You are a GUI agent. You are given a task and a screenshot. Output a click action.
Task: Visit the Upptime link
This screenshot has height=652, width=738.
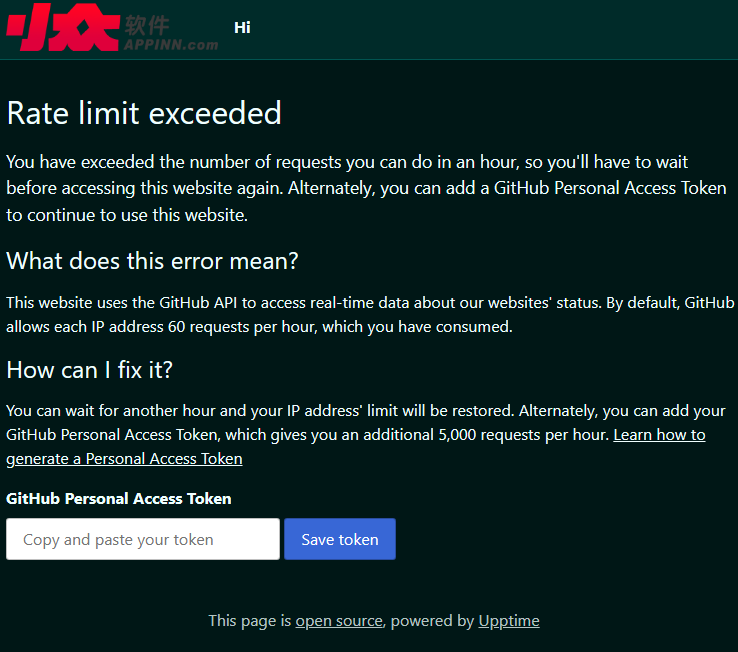508,621
